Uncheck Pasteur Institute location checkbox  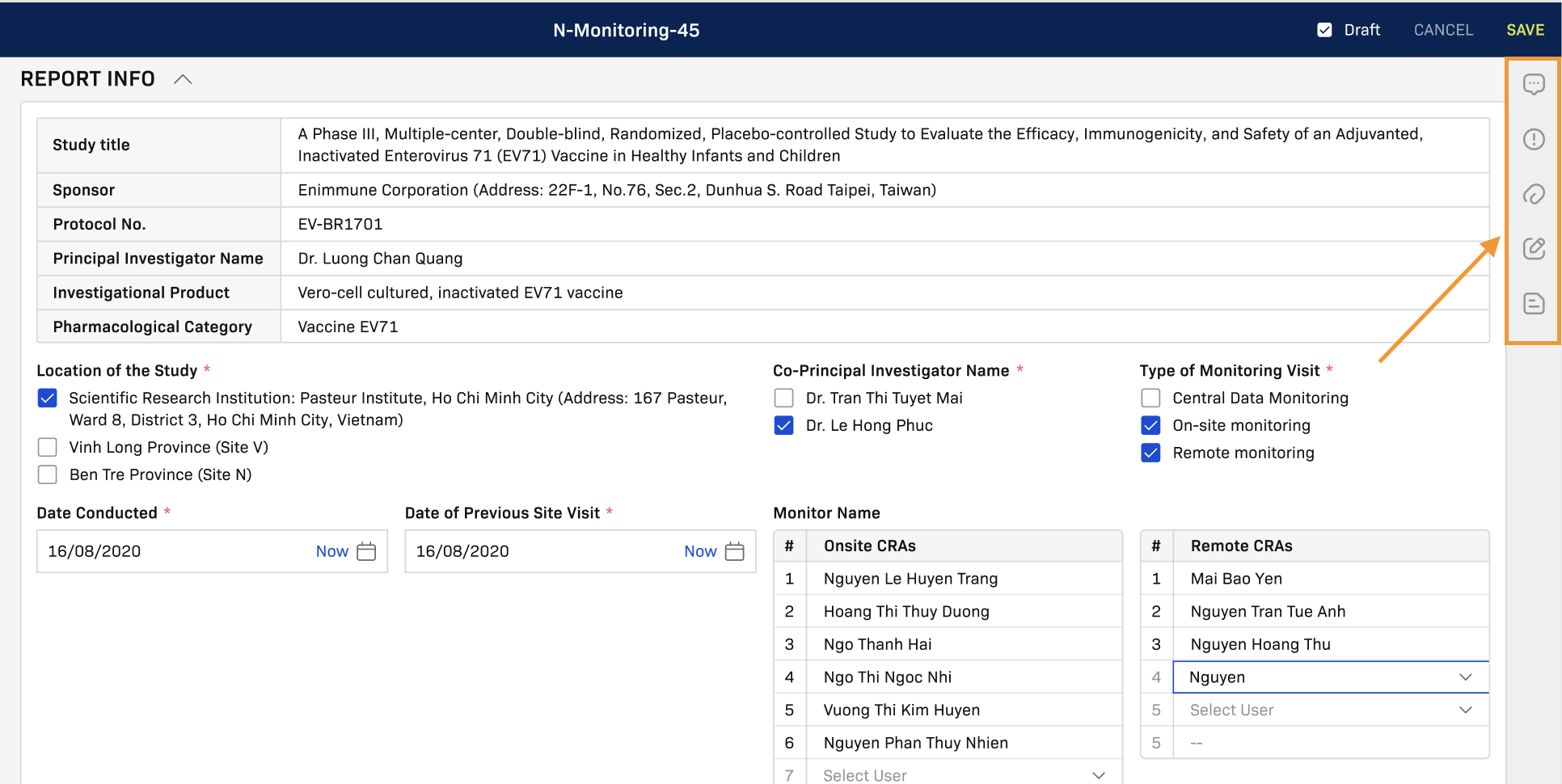tap(48, 398)
